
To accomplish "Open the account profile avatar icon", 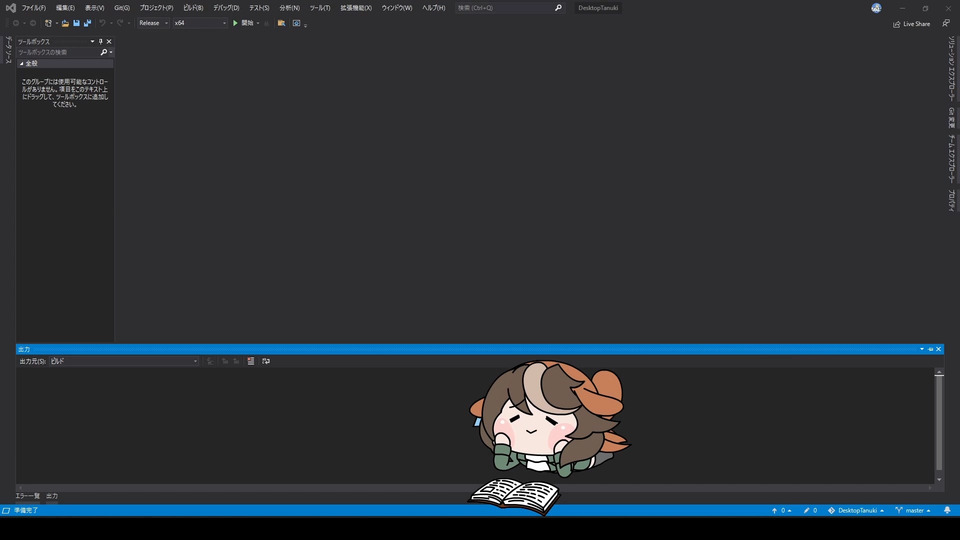I will [x=876, y=8].
